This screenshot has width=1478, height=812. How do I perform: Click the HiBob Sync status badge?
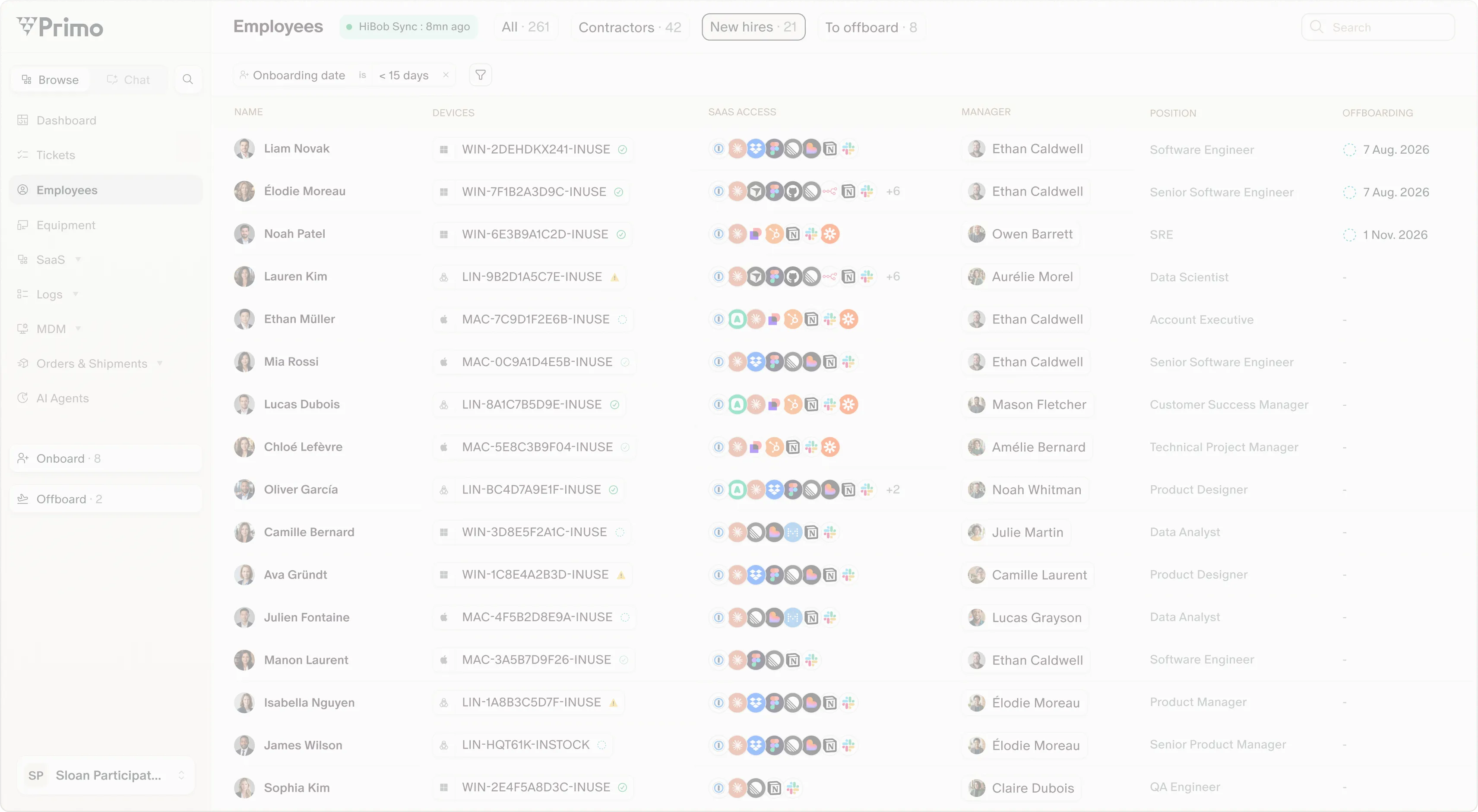(409, 27)
